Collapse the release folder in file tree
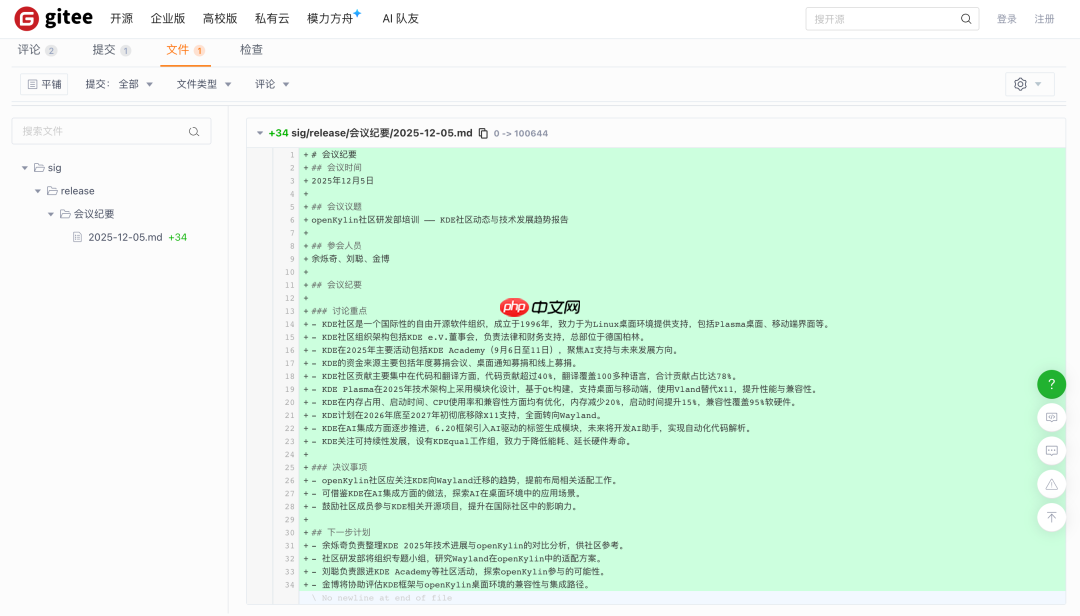 coord(38,190)
